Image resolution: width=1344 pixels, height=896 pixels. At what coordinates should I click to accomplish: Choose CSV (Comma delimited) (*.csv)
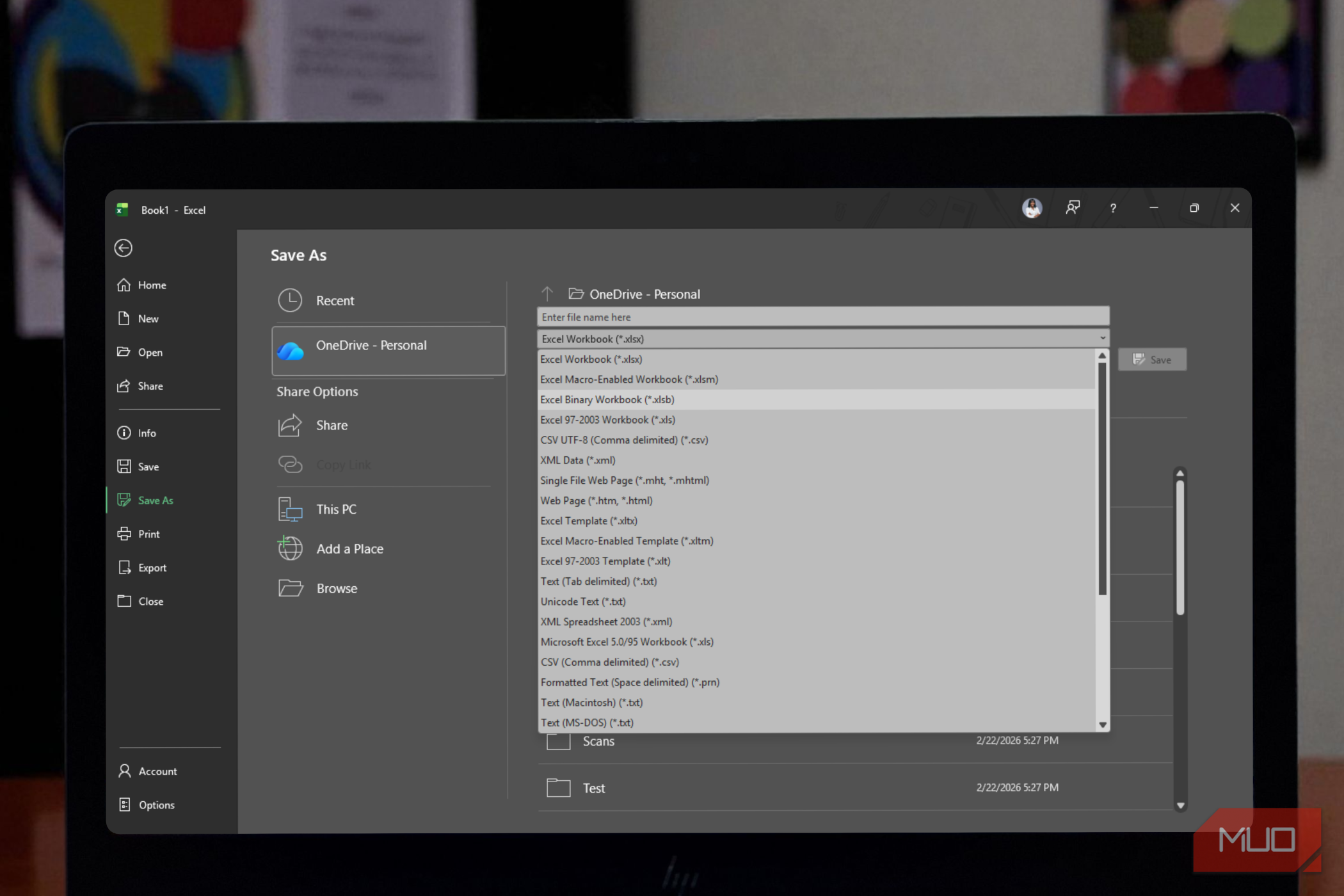click(817, 662)
